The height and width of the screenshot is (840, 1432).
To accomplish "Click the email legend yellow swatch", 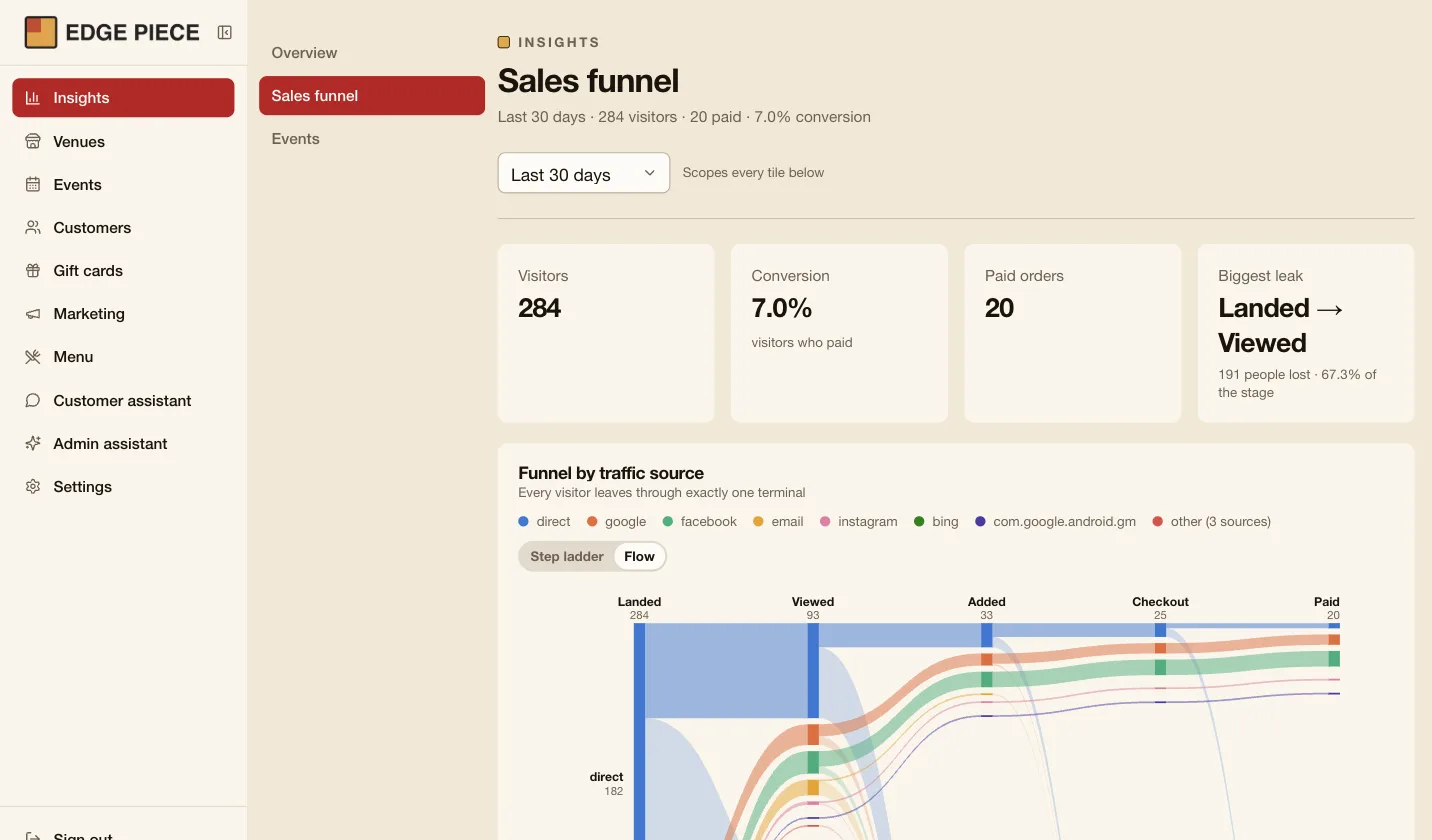I will click(x=758, y=521).
